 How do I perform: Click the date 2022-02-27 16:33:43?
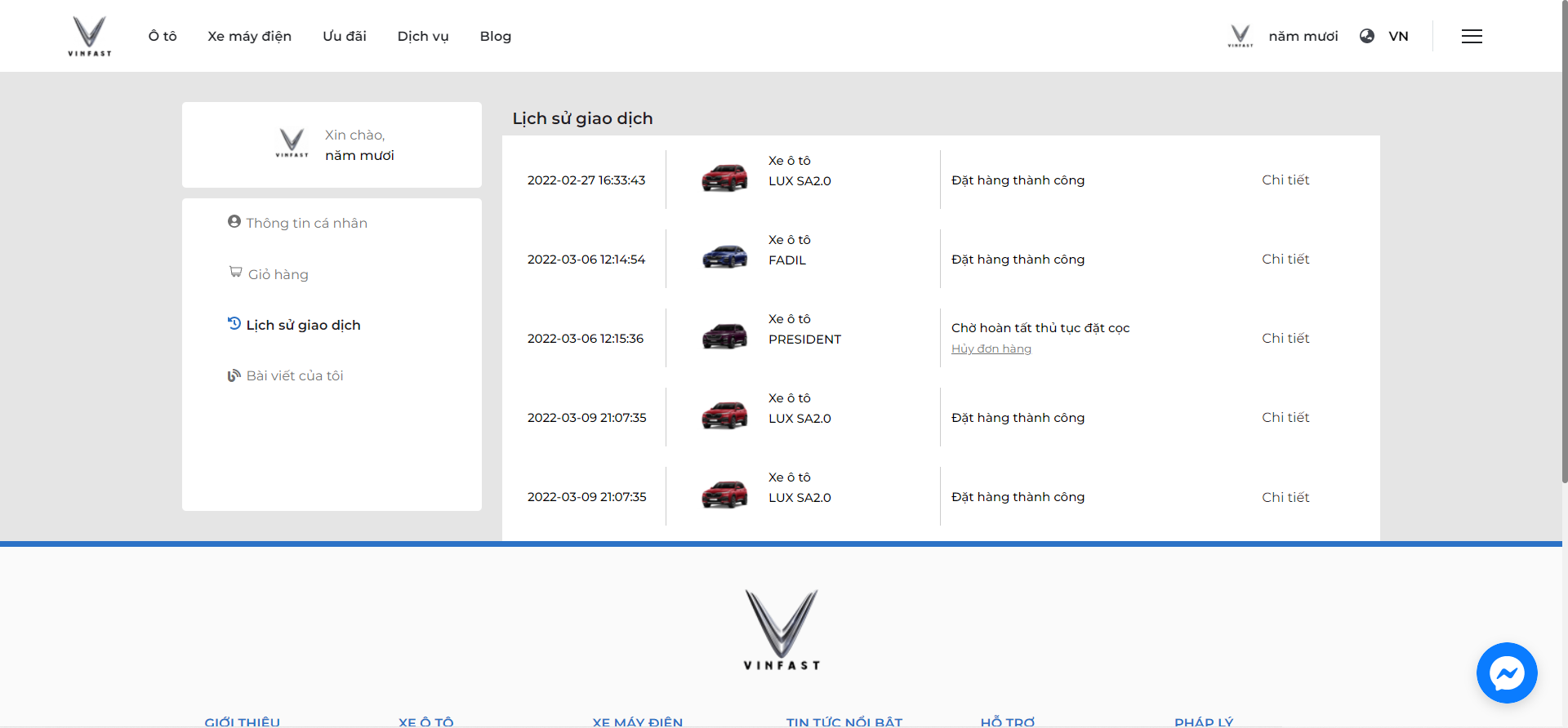click(x=586, y=180)
